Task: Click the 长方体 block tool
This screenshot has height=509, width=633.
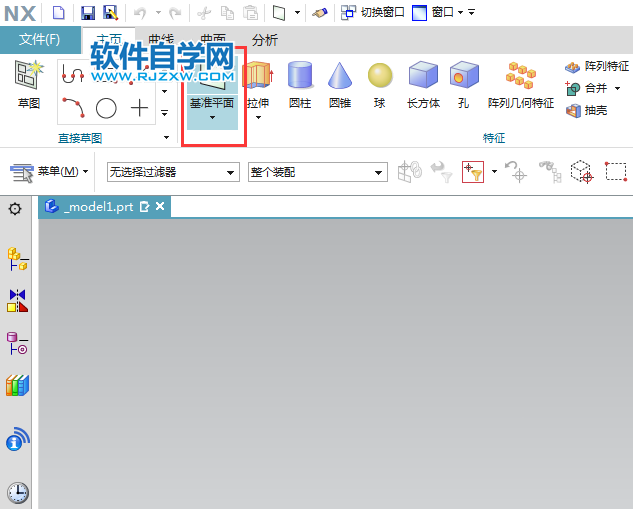Action: (x=423, y=85)
